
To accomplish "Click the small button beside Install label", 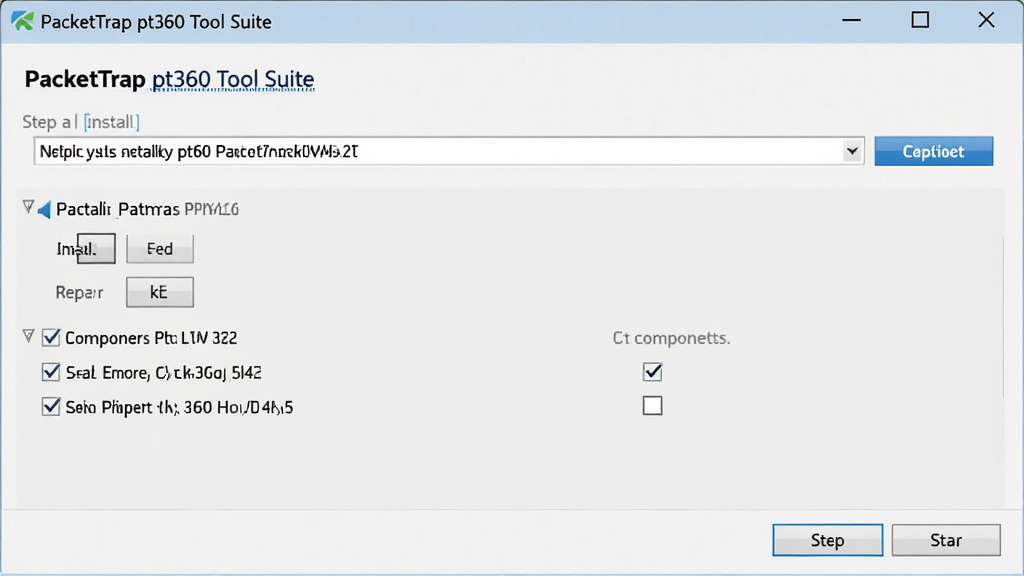I will (x=96, y=249).
